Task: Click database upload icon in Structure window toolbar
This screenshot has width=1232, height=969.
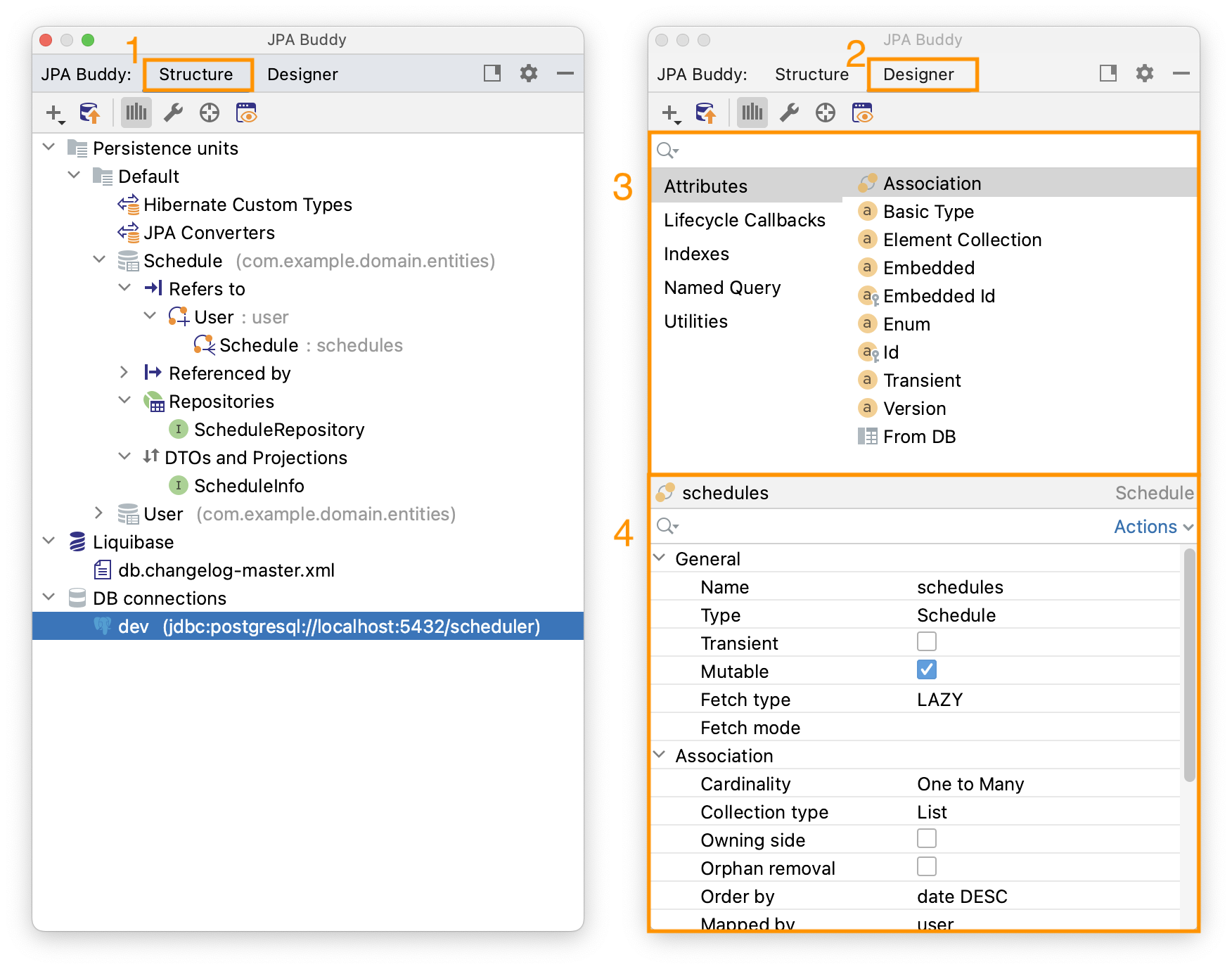Action: pyautogui.click(x=90, y=113)
